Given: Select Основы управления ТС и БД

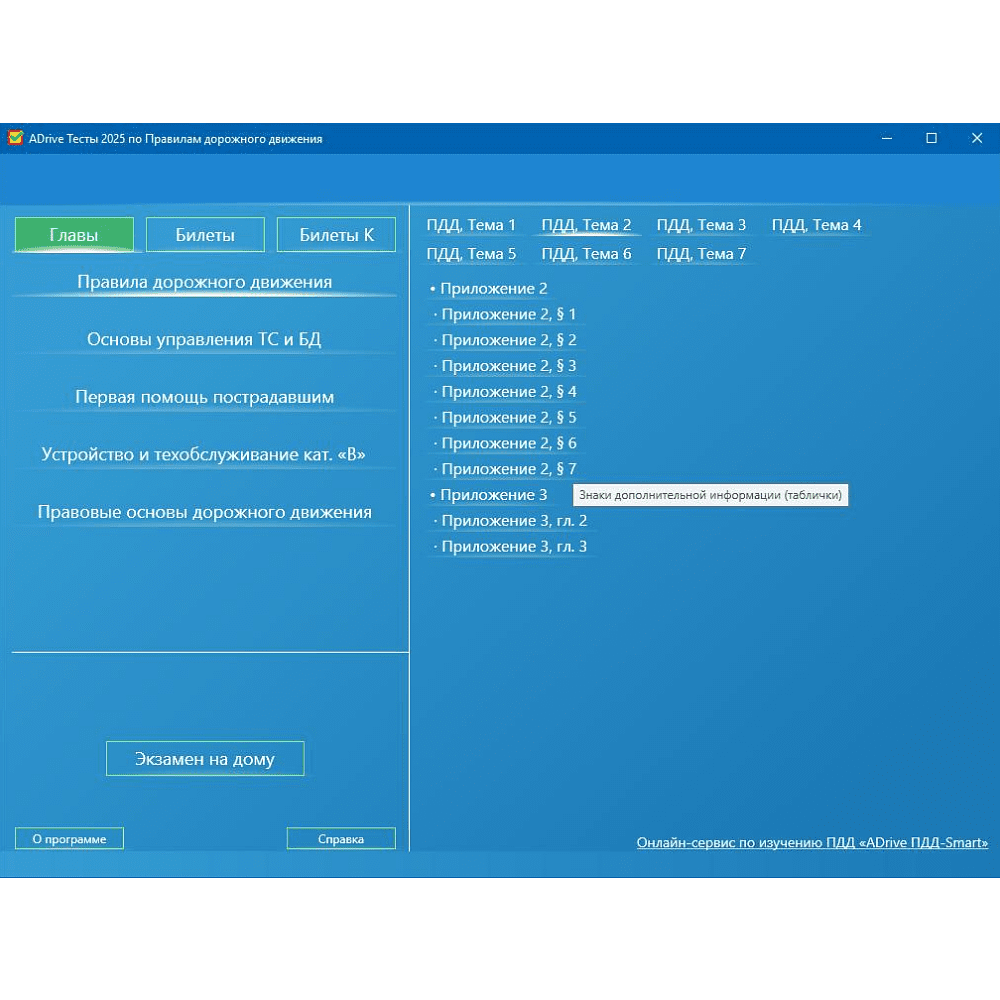Looking at the screenshot, I should (204, 340).
